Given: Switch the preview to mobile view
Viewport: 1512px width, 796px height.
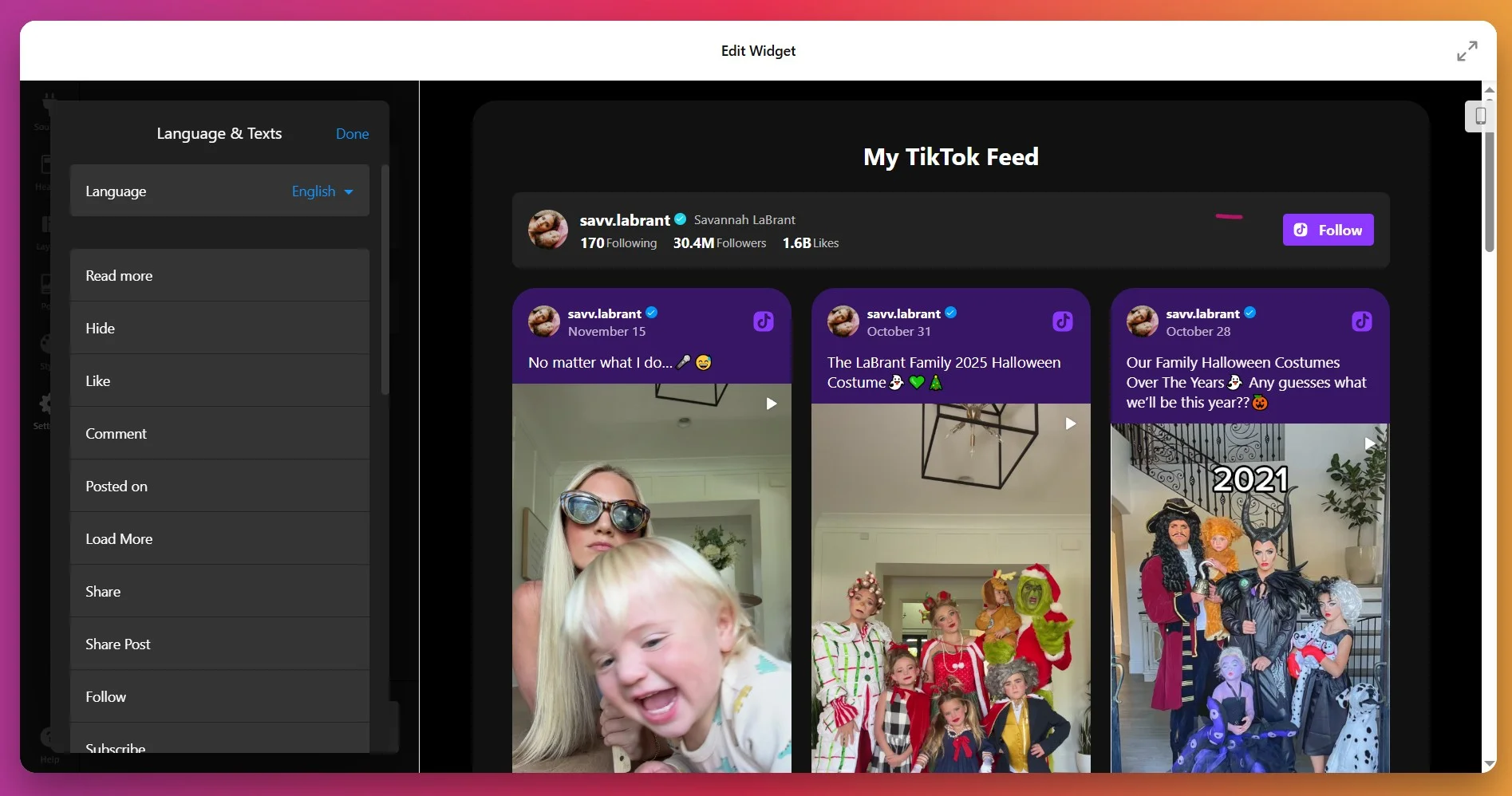Looking at the screenshot, I should [x=1480, y=116].
